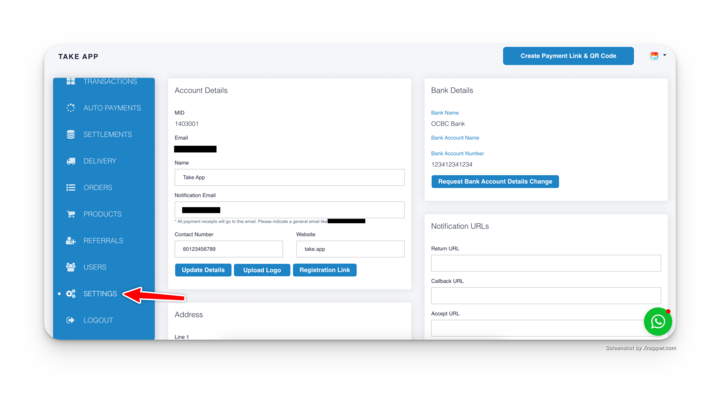Open the Users sidebar label
Screen dimensions: 720x395
coord(95,267)
